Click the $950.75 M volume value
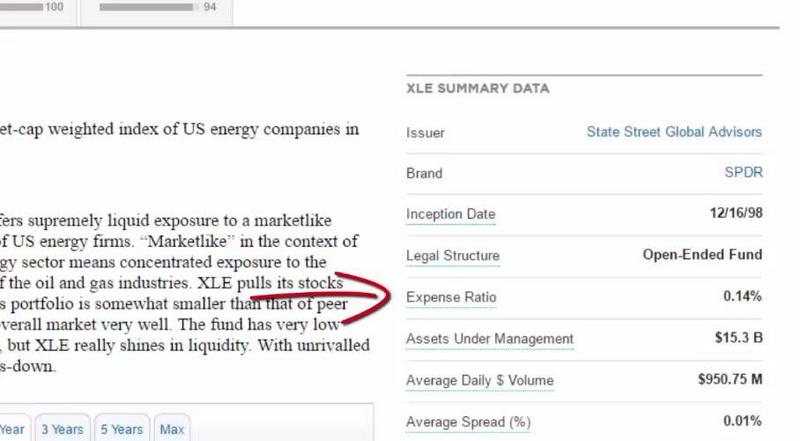Image resolution: width=800 pixels, height=441 pixels. 730,379
